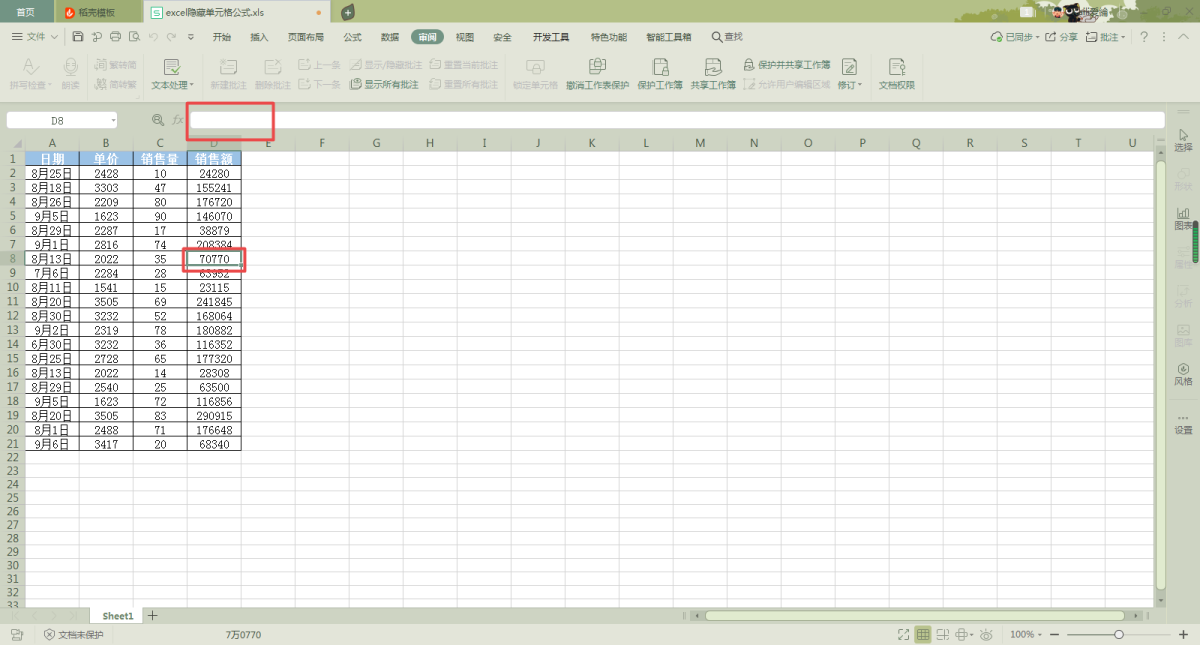Click the Name Box showing D8
The height and width of the screenshot is (645, 1200).
[58, 120]
